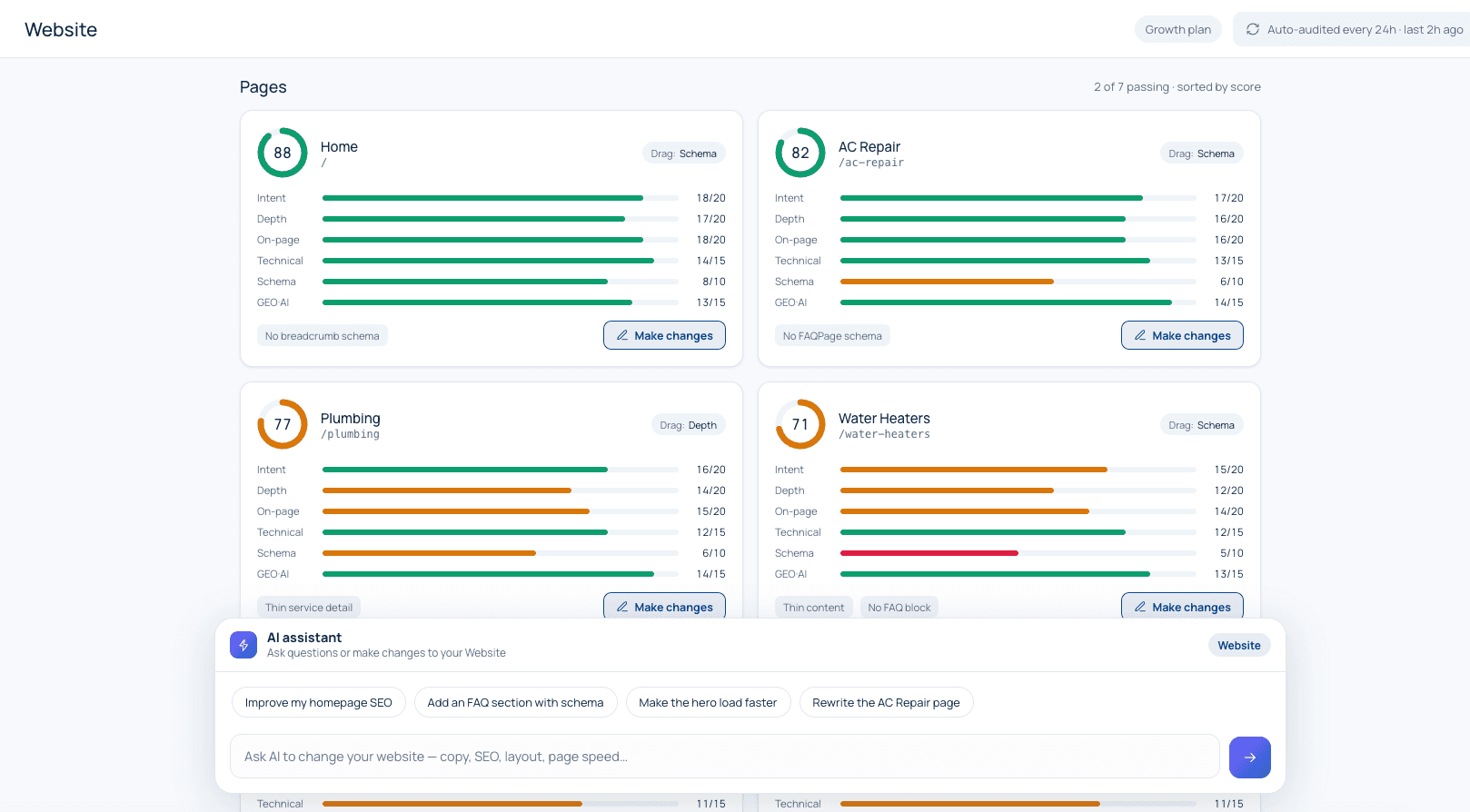The width and height of the screenshot is (1470, 812).
Task: Click the AC Repair Intent score '17/20'
Action: click(x=1229, y=198)
